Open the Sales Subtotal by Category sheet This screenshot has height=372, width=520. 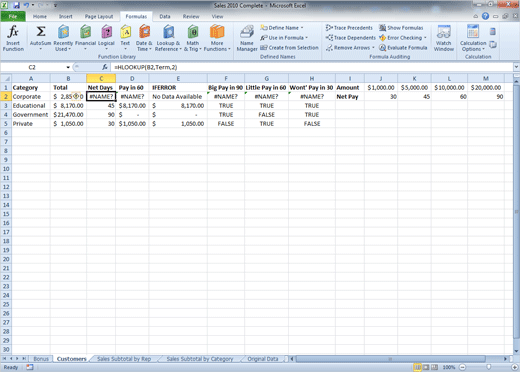199,359
